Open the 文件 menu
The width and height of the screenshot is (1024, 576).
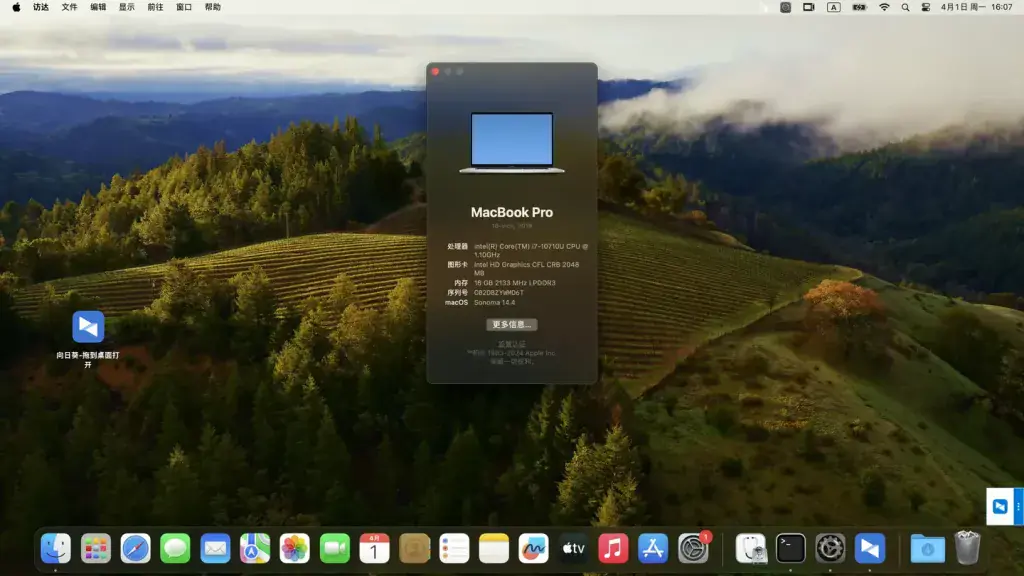tap(69, 7)
